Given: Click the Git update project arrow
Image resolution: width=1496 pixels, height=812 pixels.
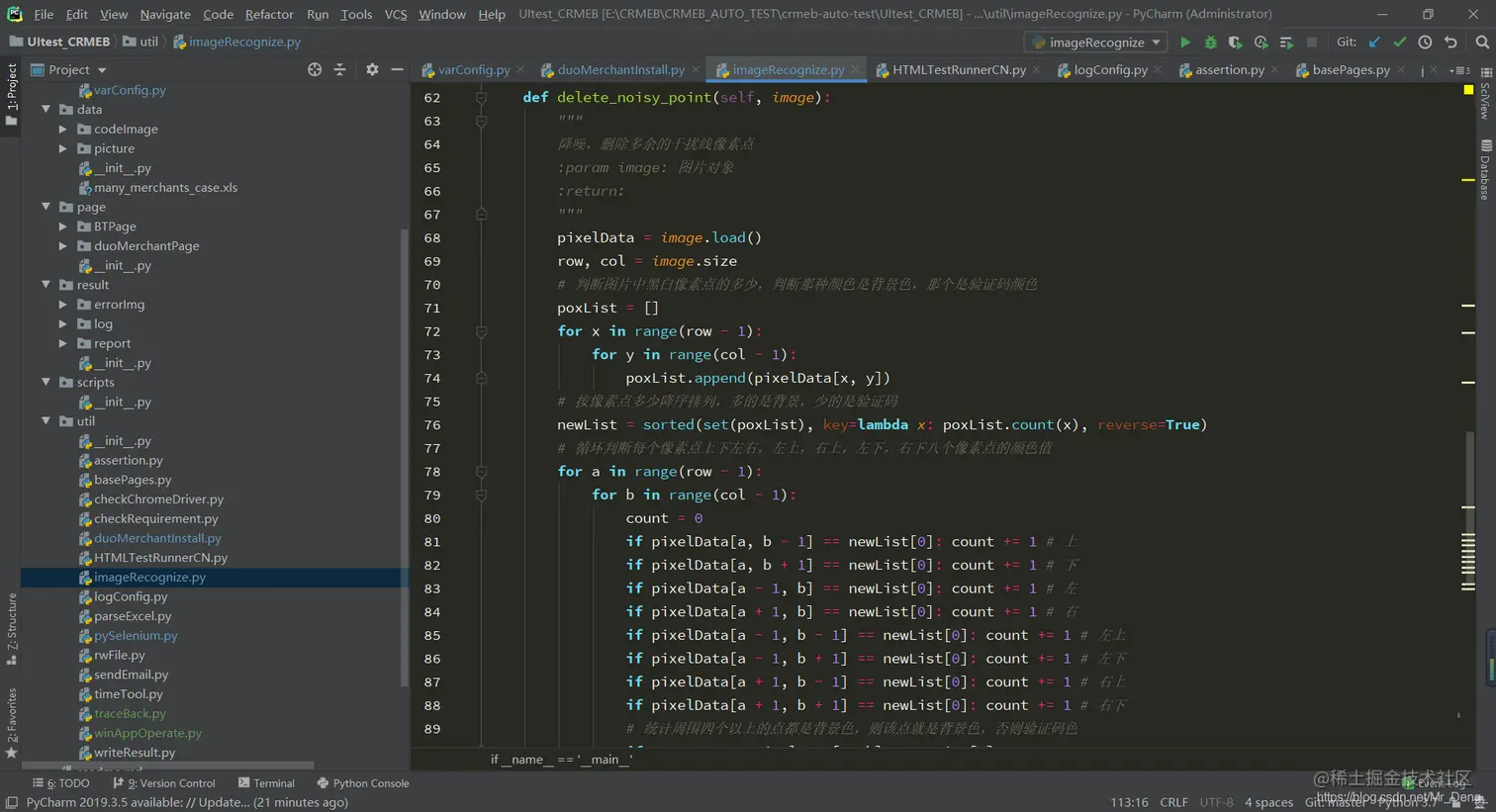Looking at the screenshot, I should pyautogui.click(x=1374, y=43).
